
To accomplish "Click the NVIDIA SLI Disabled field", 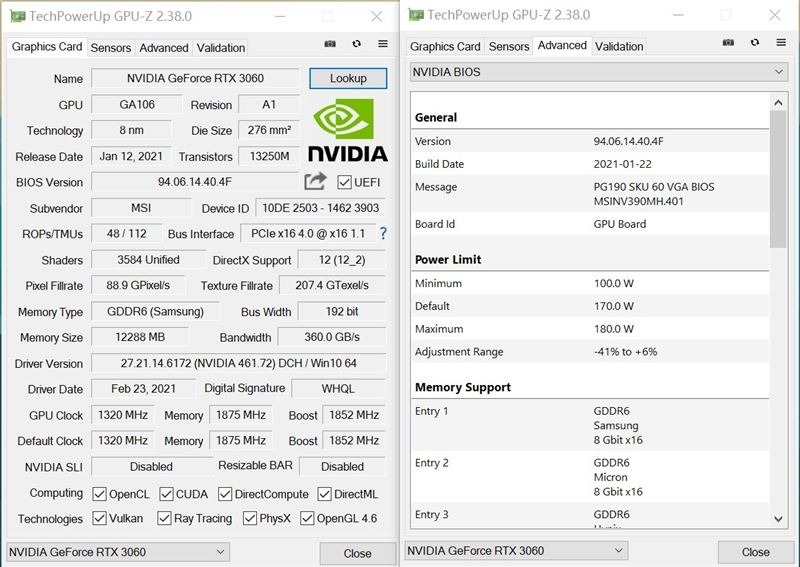I will click(x=151, y=466).
